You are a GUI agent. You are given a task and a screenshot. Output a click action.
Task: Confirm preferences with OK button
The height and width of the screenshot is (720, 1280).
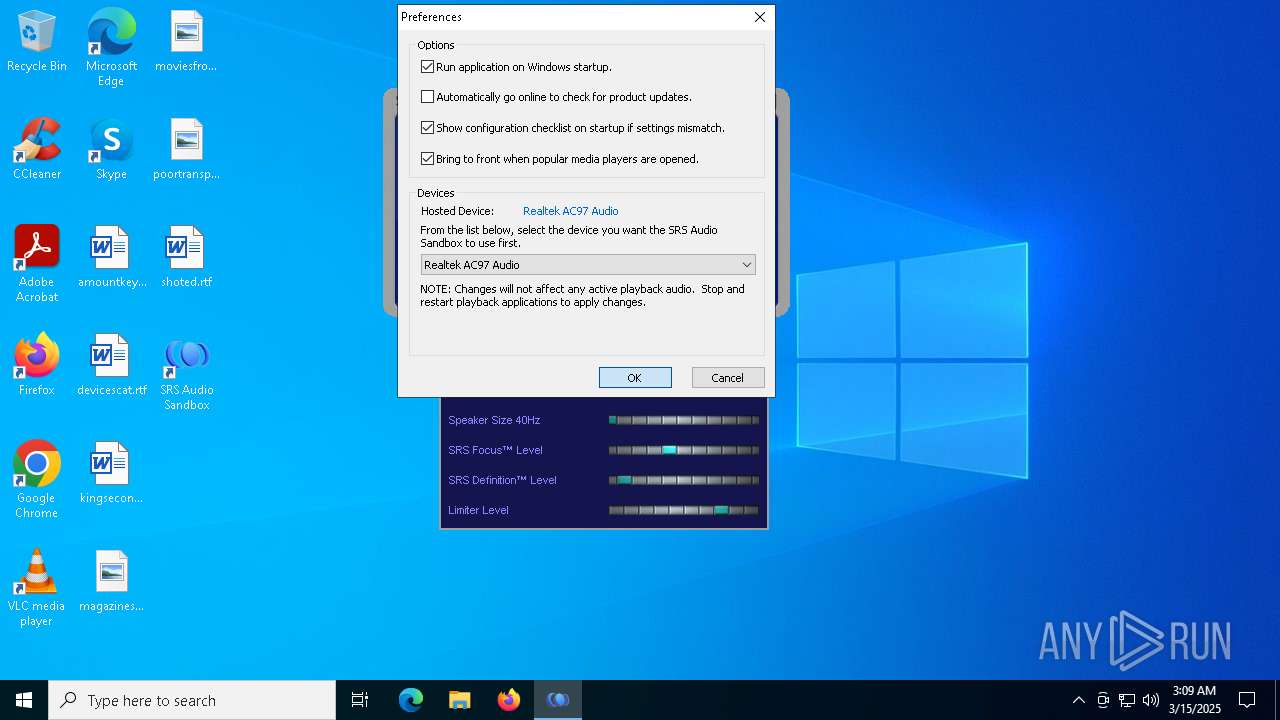[635, 378]
